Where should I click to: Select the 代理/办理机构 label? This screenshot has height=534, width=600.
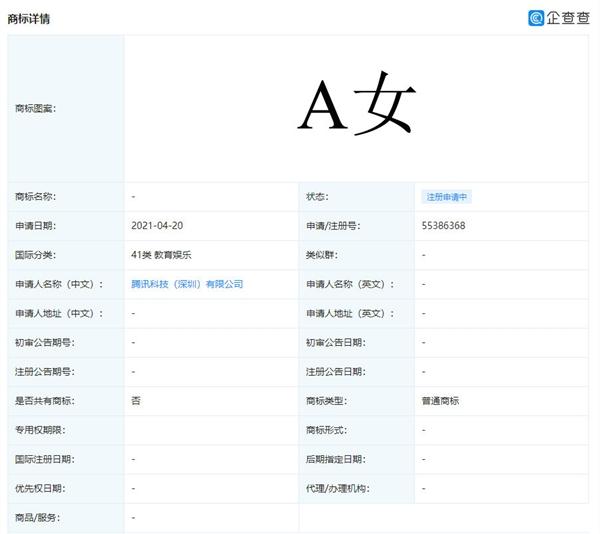pos(336,488)
